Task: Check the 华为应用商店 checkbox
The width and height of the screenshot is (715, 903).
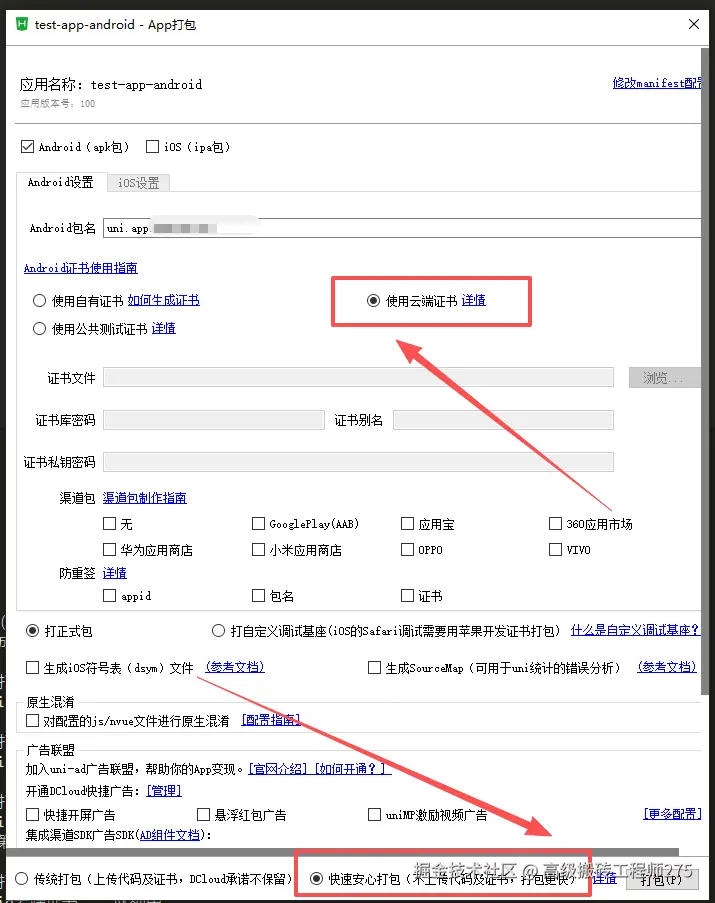Action: pos(109,549)
